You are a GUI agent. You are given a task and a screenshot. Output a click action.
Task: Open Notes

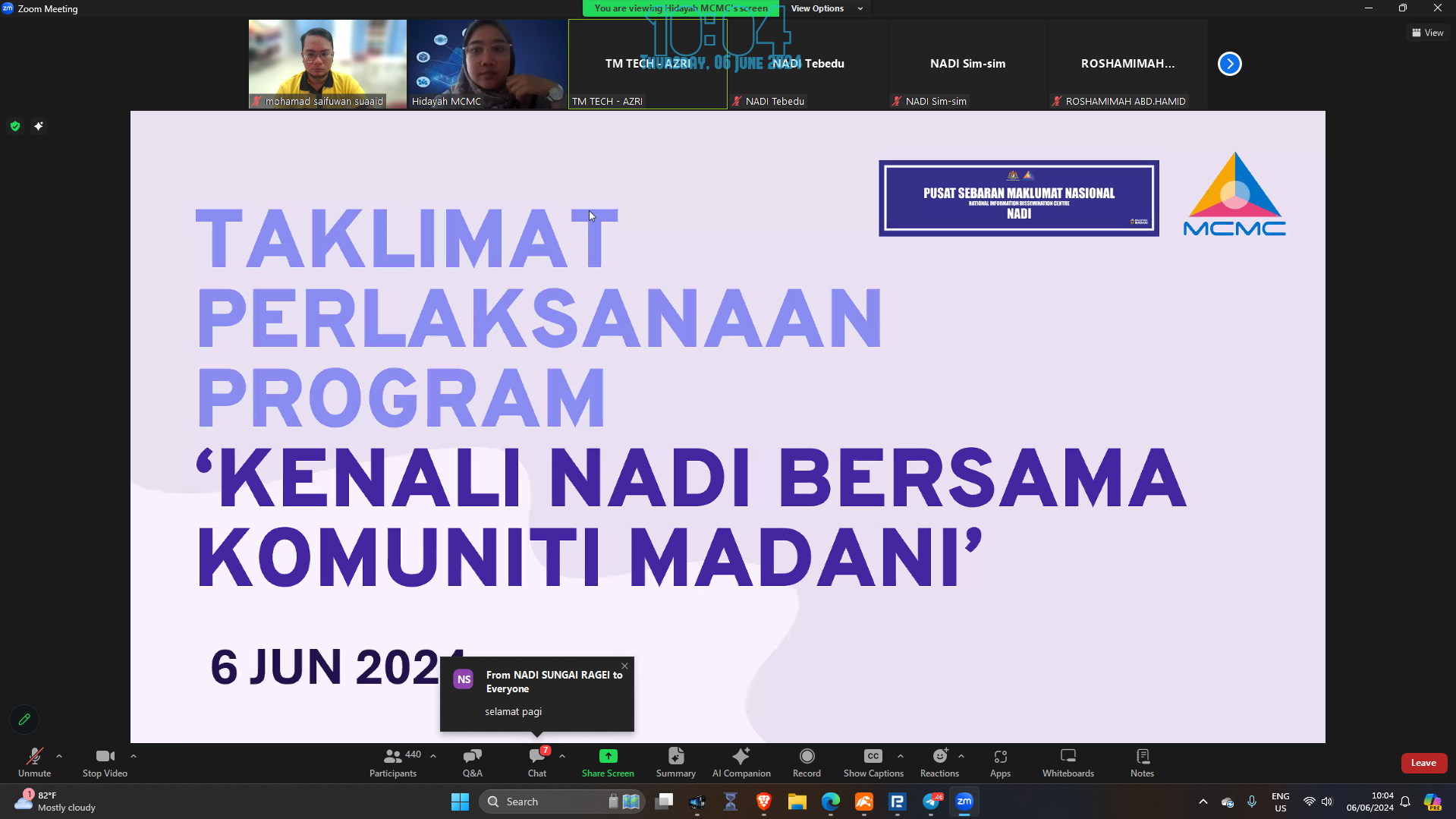click(1142, 762)
